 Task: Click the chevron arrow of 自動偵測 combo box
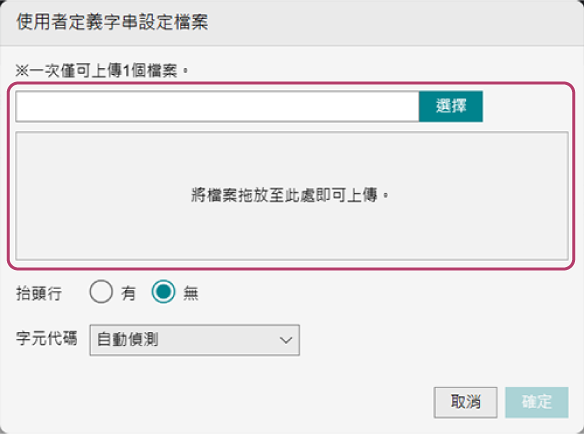286,340
